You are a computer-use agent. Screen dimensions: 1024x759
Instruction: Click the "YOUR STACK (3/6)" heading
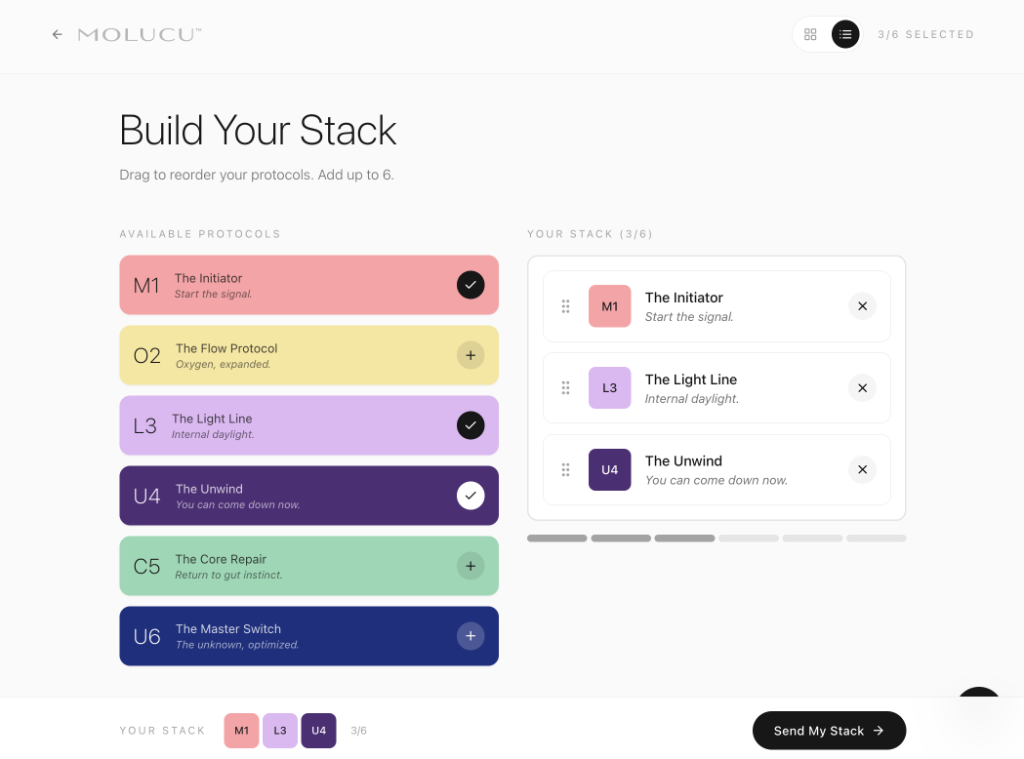tap(590, 234)
